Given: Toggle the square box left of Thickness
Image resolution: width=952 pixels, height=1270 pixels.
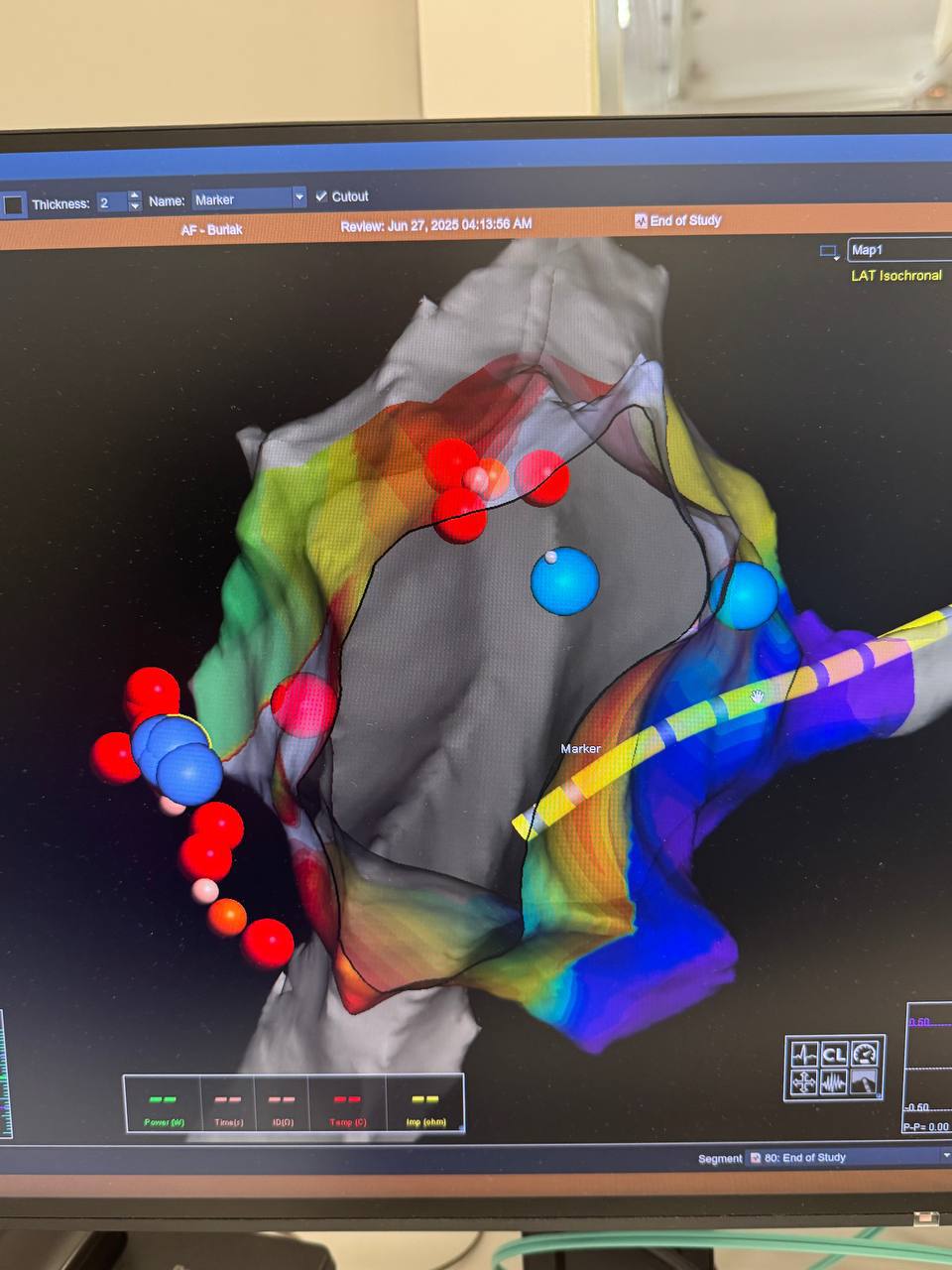Looking at the screenshot, I should click(14, 204).
